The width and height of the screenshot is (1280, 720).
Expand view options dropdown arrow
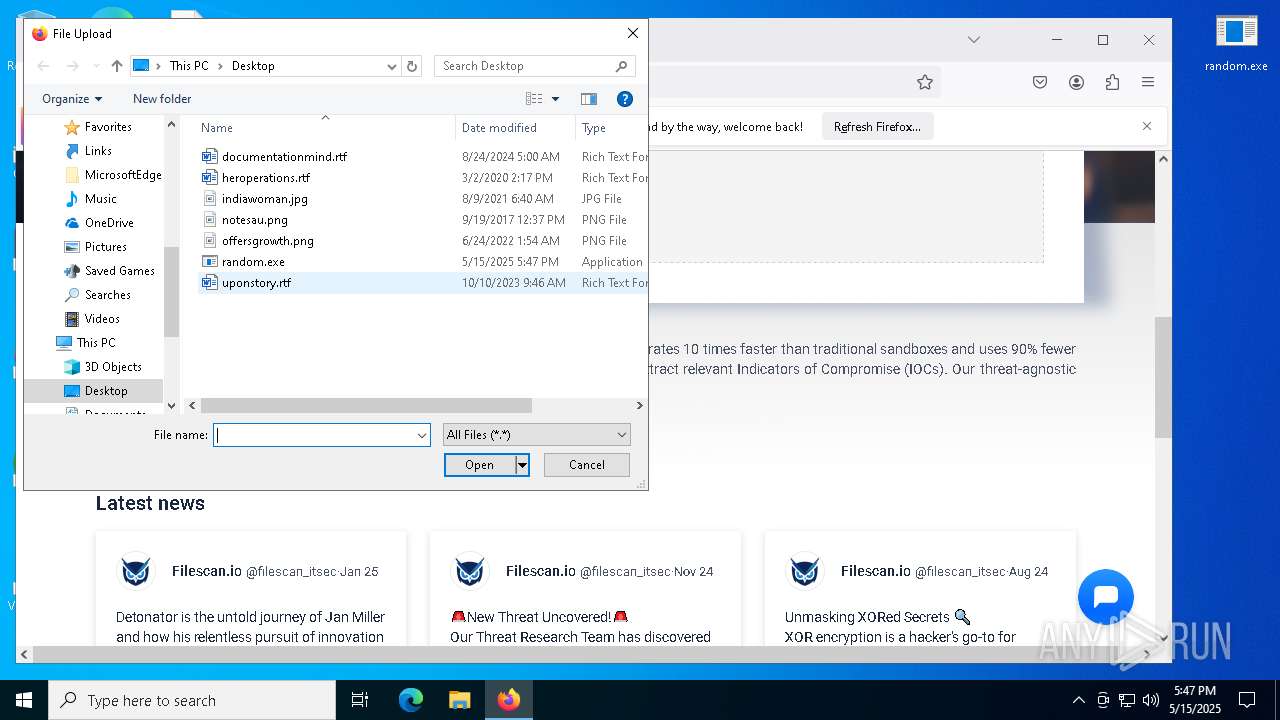pyautogui.click(x=556, y=99)
